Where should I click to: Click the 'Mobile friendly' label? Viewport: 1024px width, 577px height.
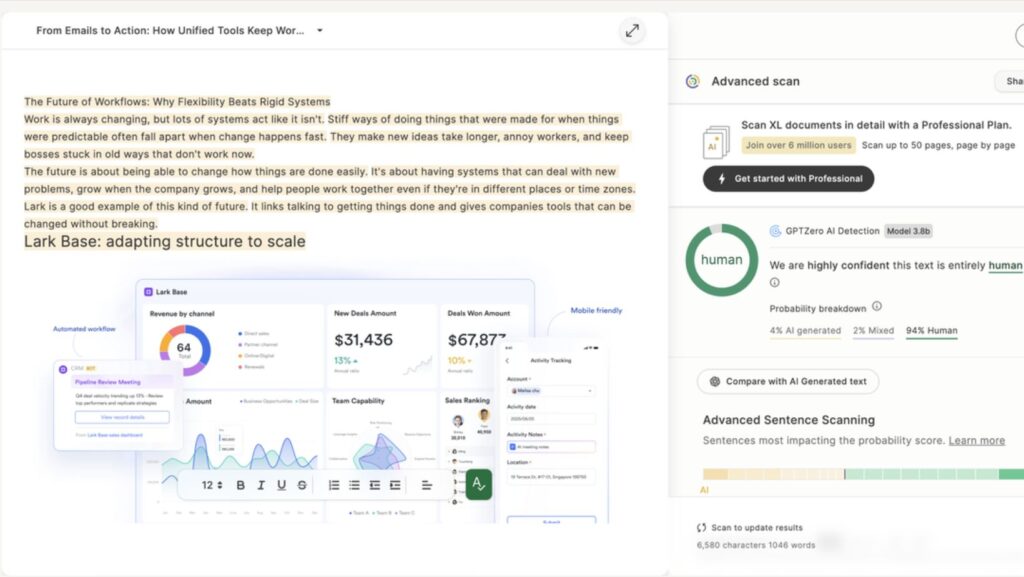pyautogui.click(x=596, y=311)
